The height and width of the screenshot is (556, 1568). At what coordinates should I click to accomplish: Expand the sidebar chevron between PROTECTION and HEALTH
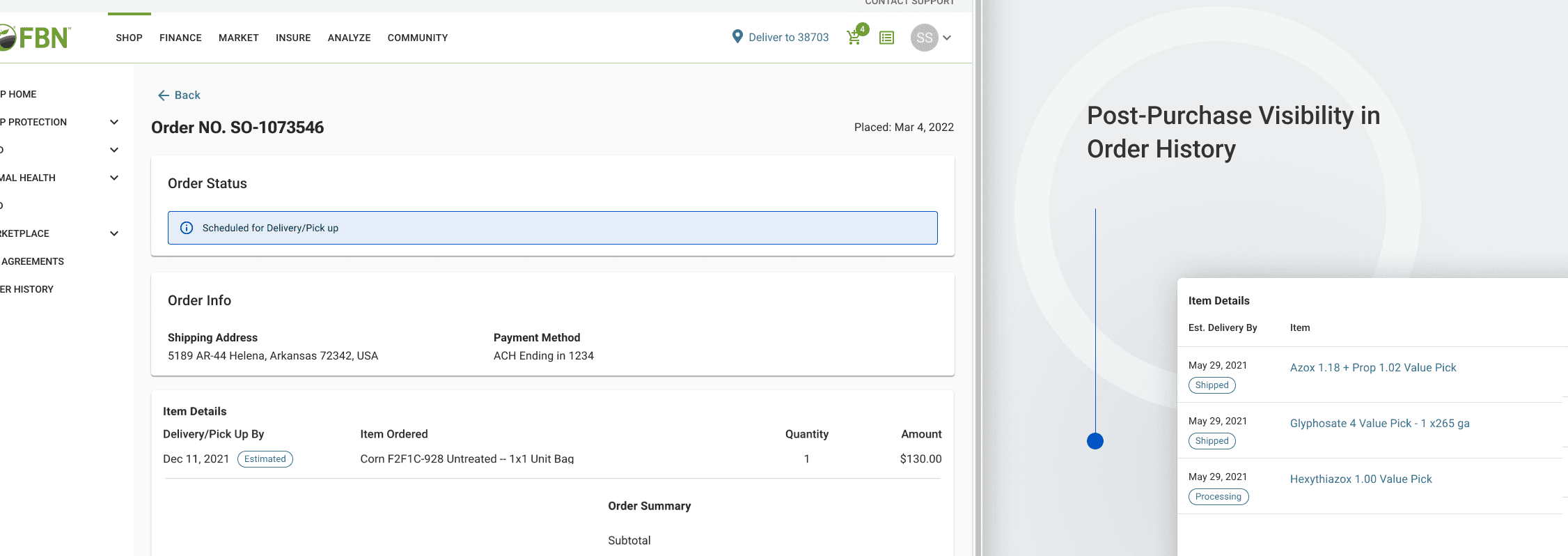[114, 150]
